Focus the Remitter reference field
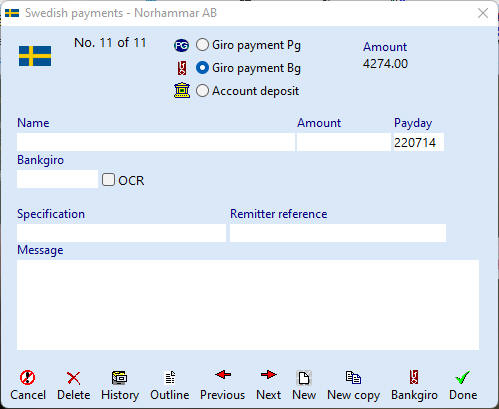Screen dimensions: 499x409 [338, 233]
